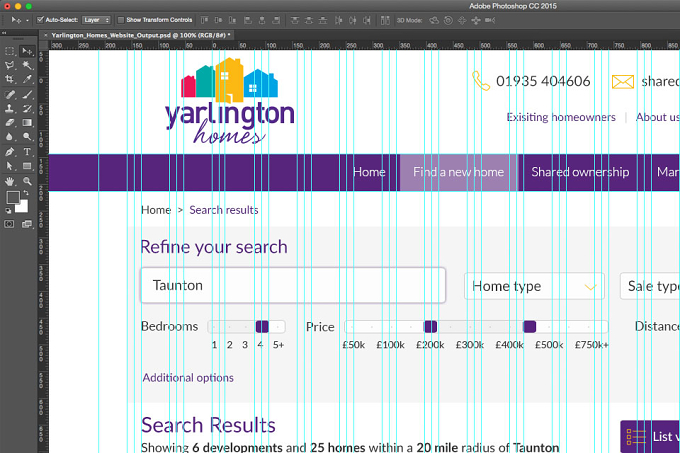Open the Home type dropdown
The width and height of the screenshot is (680, 453).
pos(534,286)
